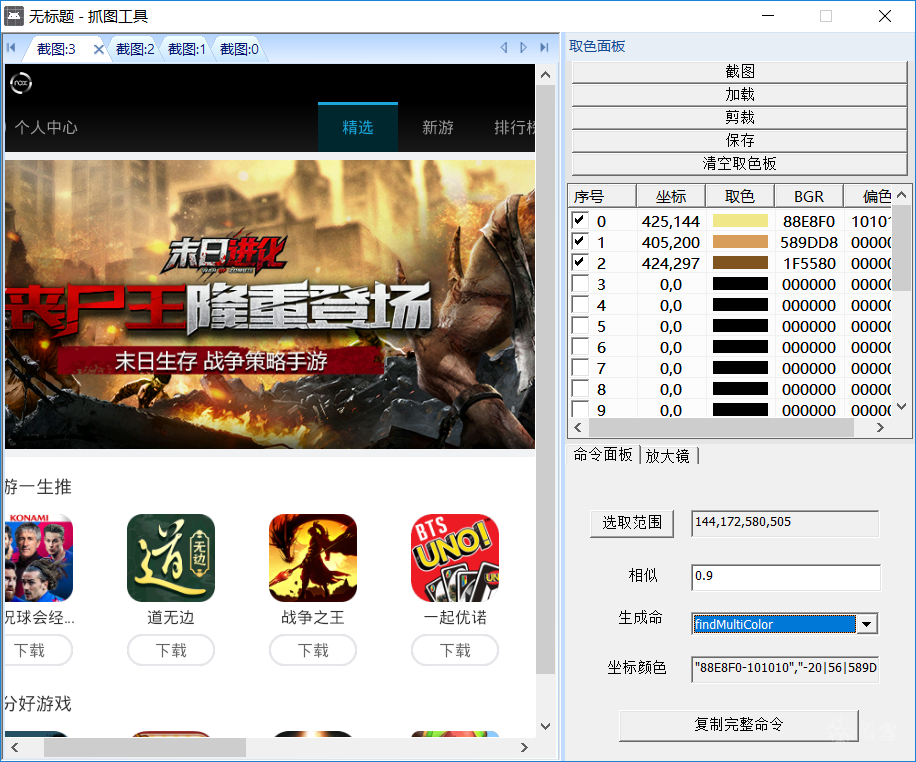916x762 pixels.
Task: Click image view scroll up arrow
Action: tap(546, 75)
